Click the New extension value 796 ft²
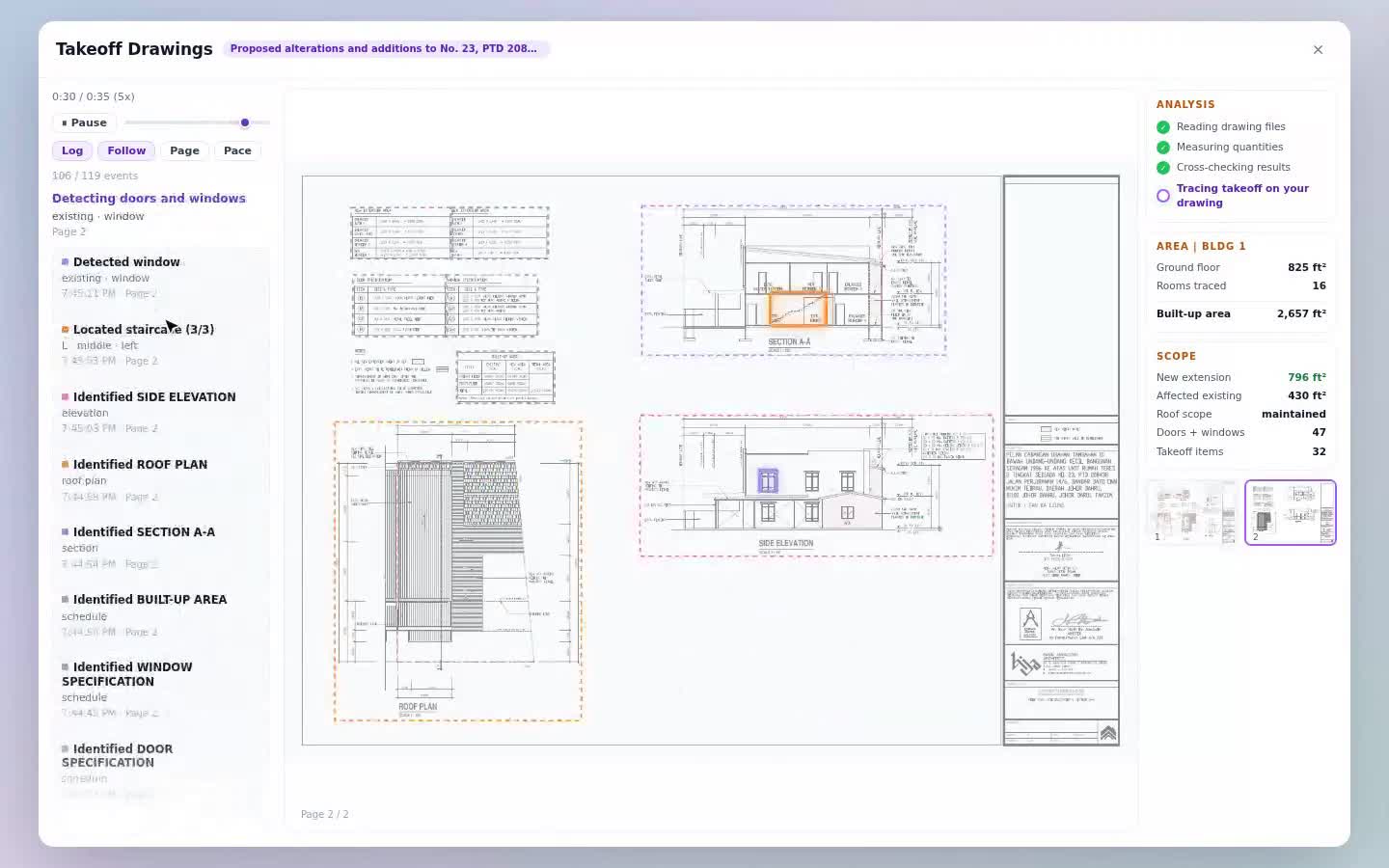Image resolution: width=1389 pixels, height=868 pixels. (1307, 377)
